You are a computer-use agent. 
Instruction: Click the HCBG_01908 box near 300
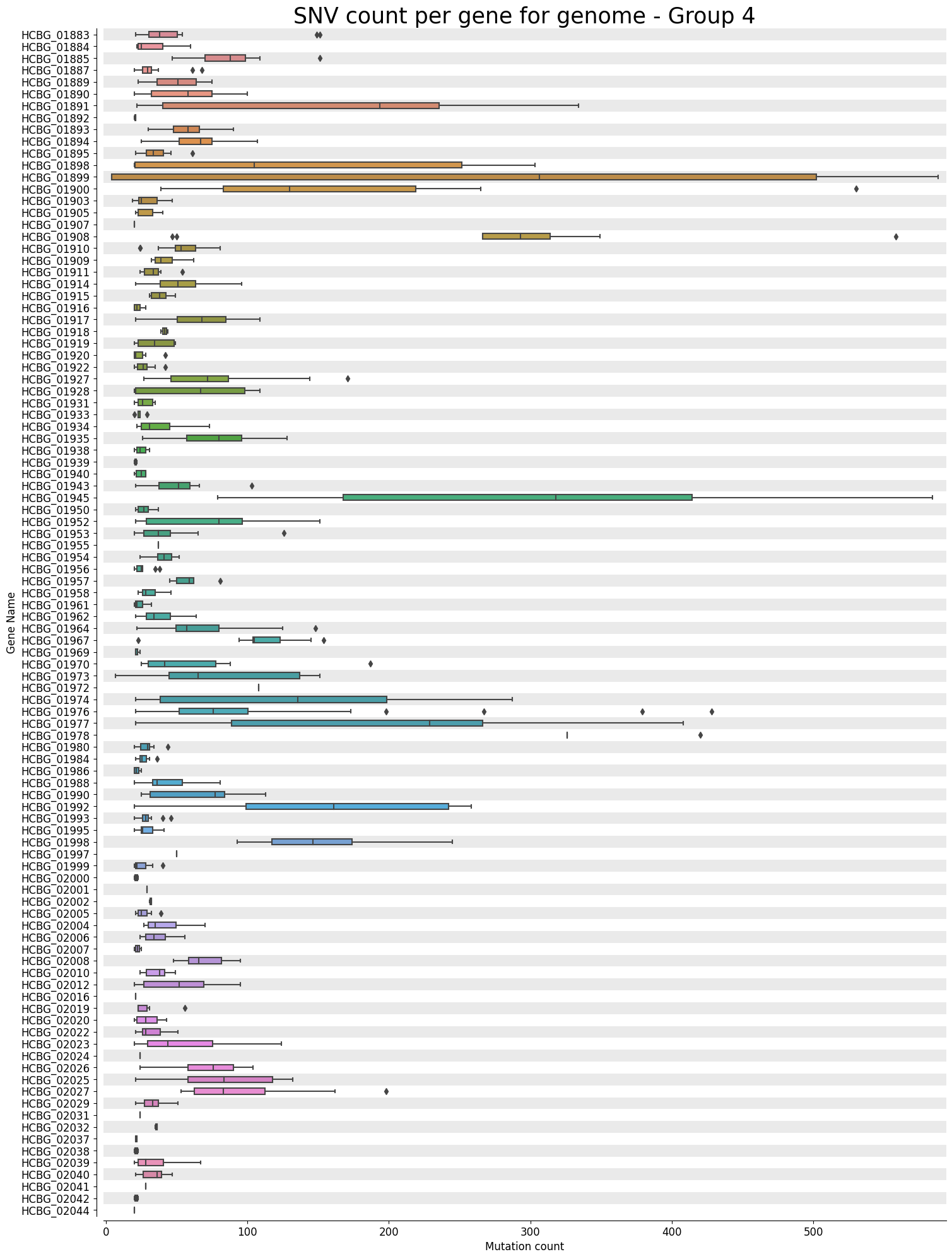coord(516,236)
